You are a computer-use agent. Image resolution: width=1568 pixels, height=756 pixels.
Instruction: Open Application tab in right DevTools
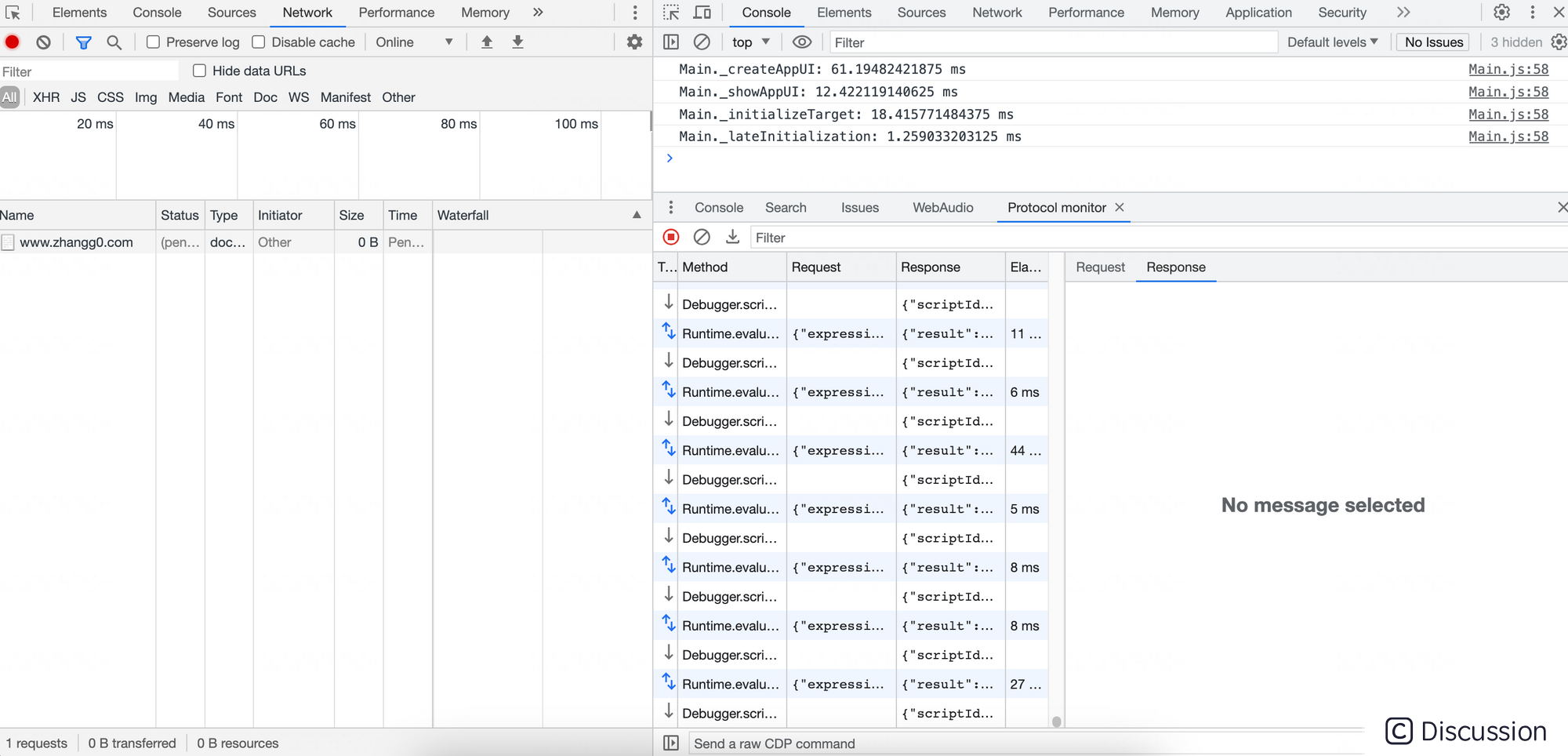1258,13
